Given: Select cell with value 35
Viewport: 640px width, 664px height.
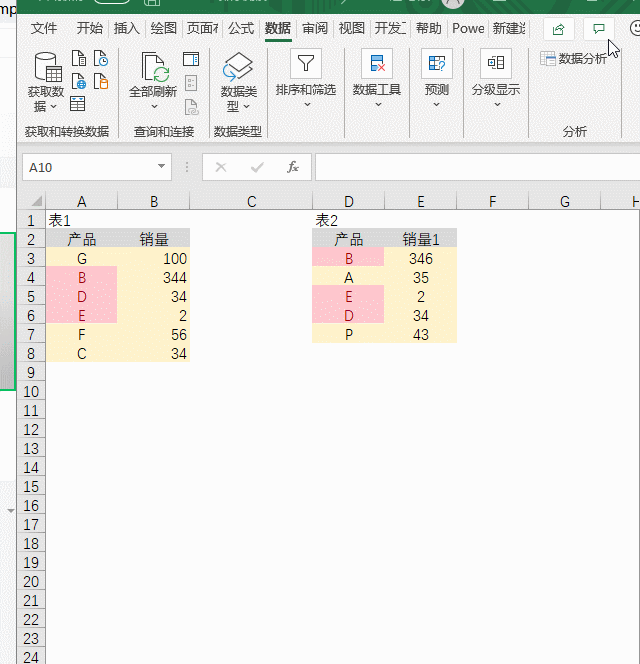Looking at the screenshot, I should [x=421, y=277].
